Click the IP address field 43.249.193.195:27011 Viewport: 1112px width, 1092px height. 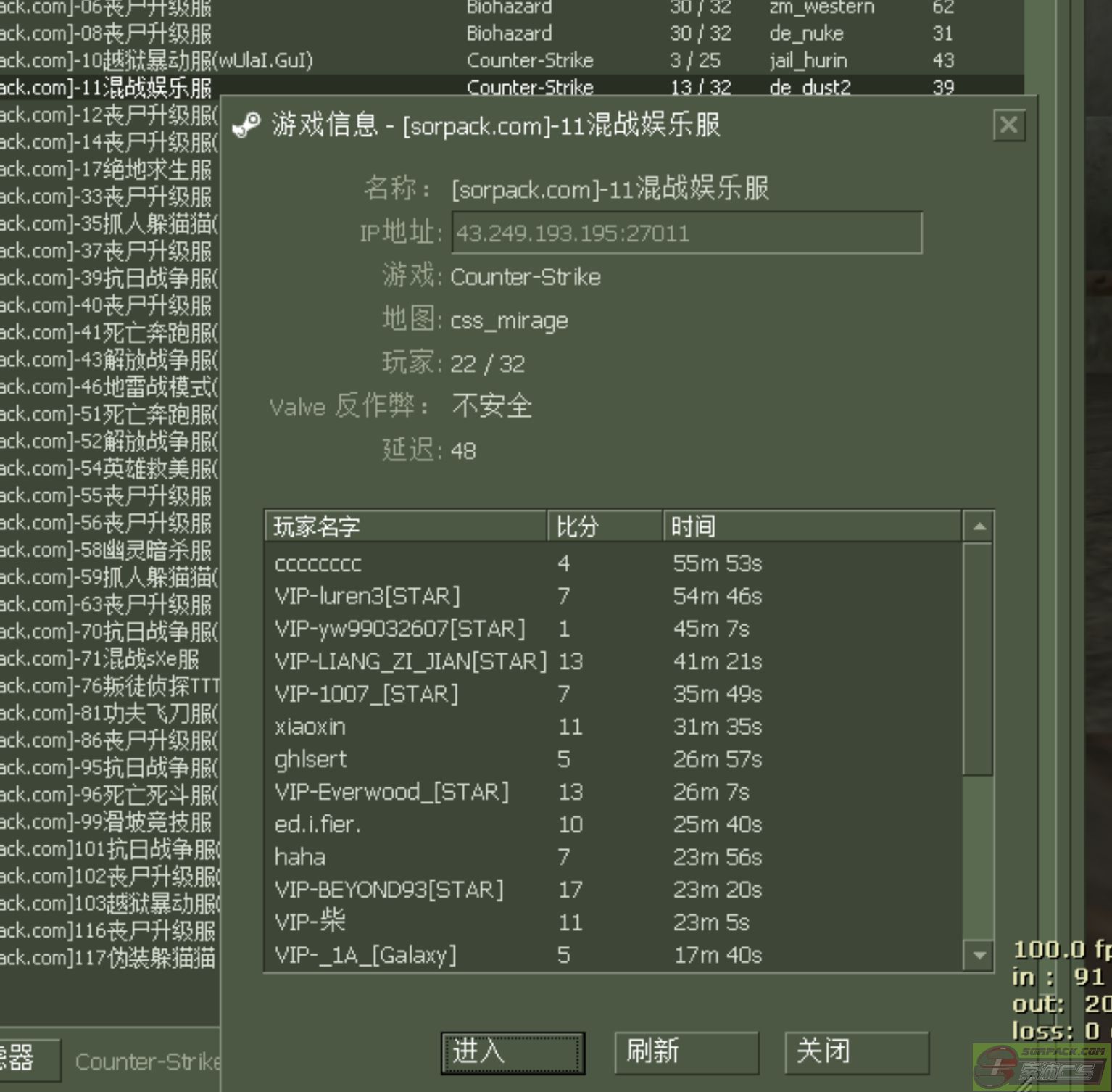(686, 233)
